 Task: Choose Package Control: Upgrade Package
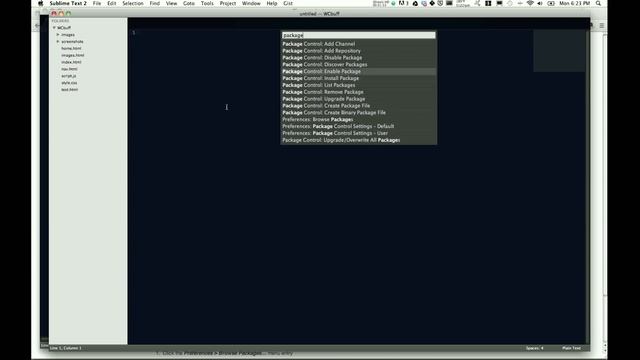pos(358,99)
